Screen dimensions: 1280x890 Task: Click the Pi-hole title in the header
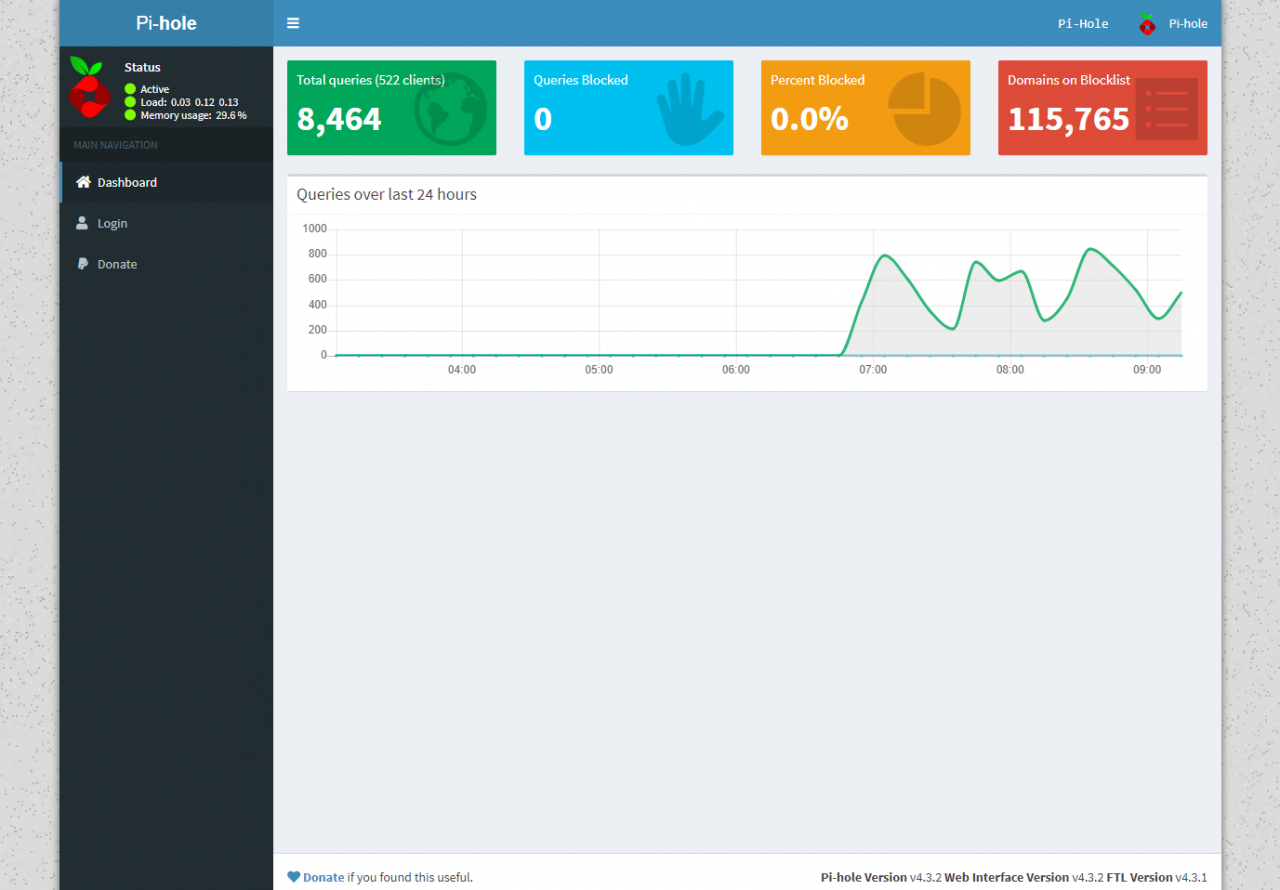coord(166,23)
